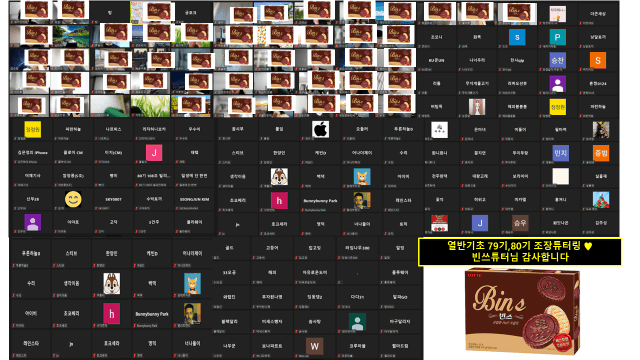Screen dimensions: 640x360
Task: Click the 승우 brown name avatar
Action: 520,223
